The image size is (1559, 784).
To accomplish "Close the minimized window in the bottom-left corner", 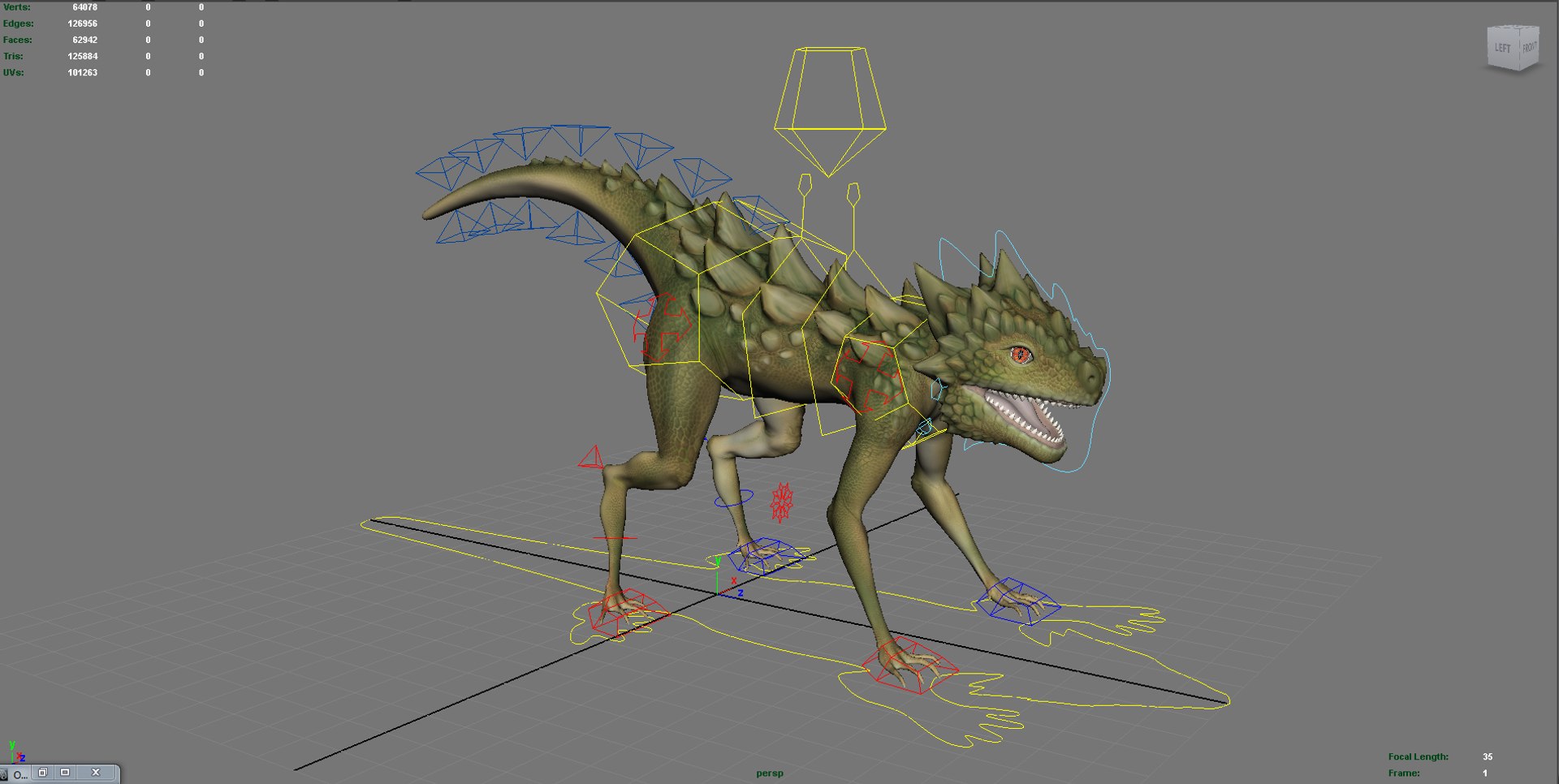I will [x=96, y=773].
